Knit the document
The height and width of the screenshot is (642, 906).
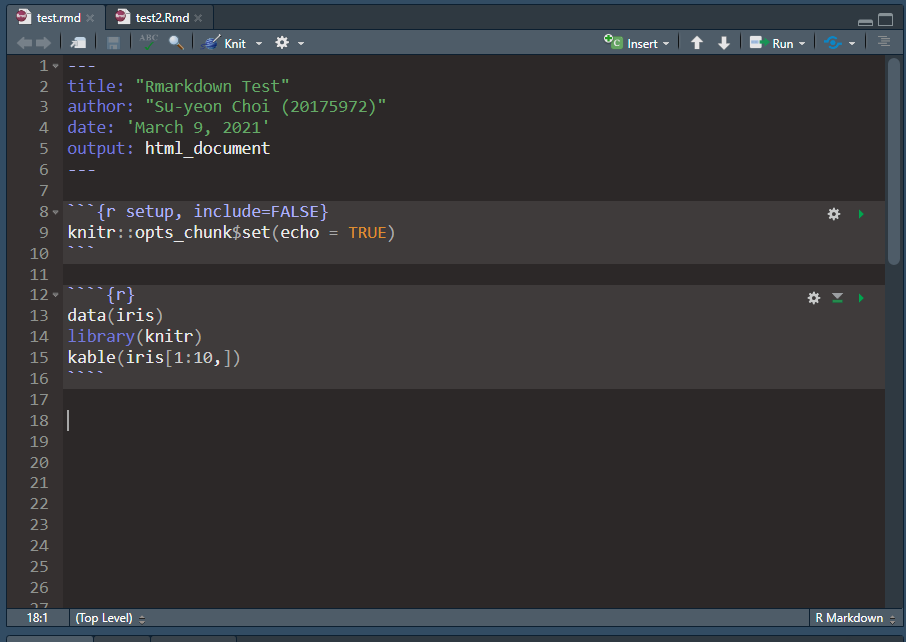pyautogui.click(x=224, y=43)
